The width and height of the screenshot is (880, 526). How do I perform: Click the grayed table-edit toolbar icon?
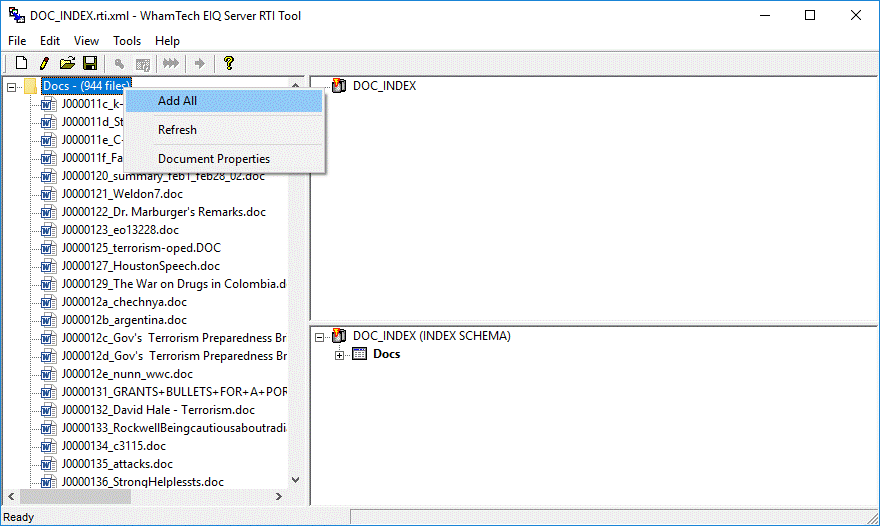[143, 64]
